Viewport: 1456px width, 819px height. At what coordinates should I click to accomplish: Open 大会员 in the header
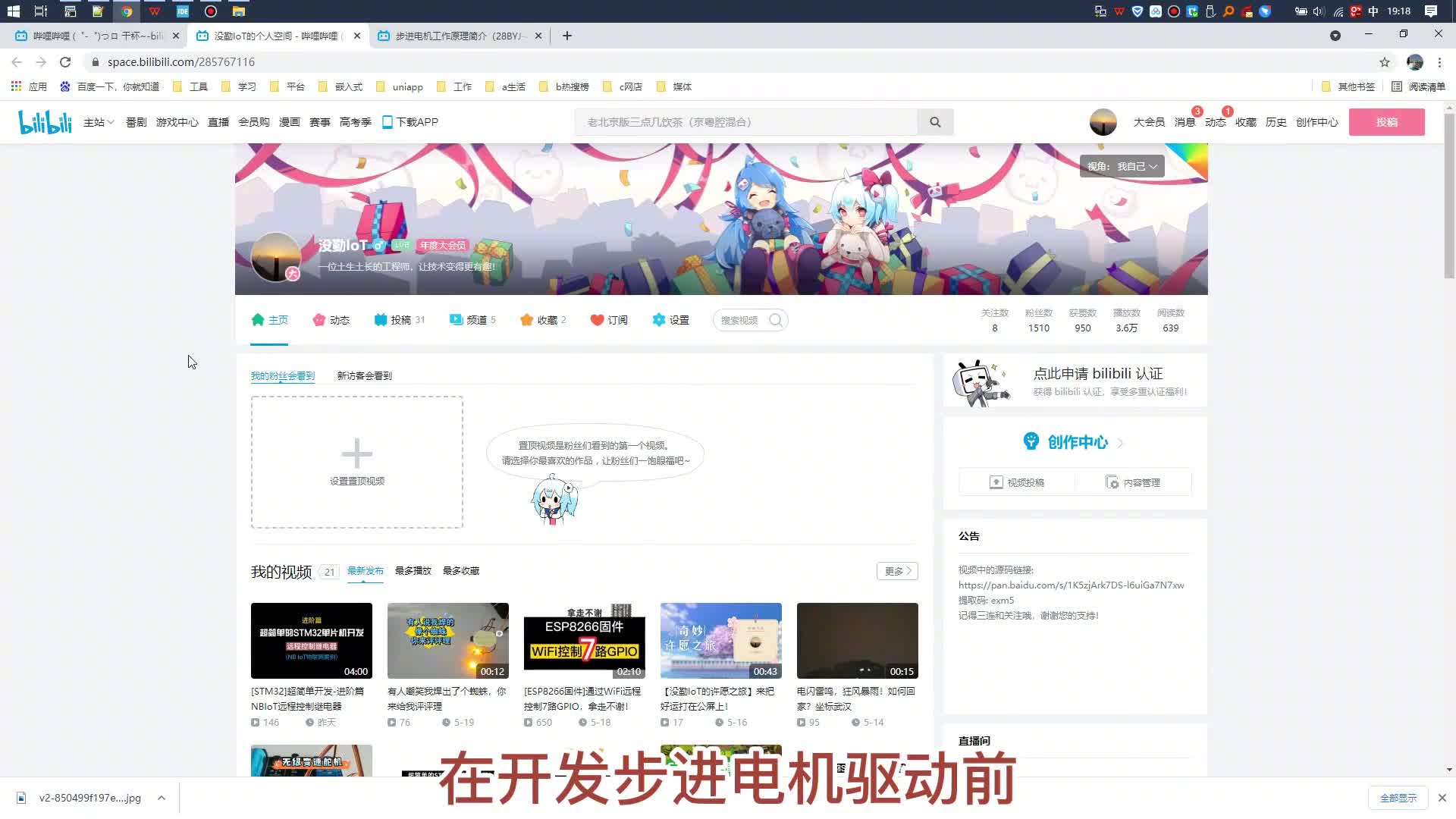click(1149, 122)
